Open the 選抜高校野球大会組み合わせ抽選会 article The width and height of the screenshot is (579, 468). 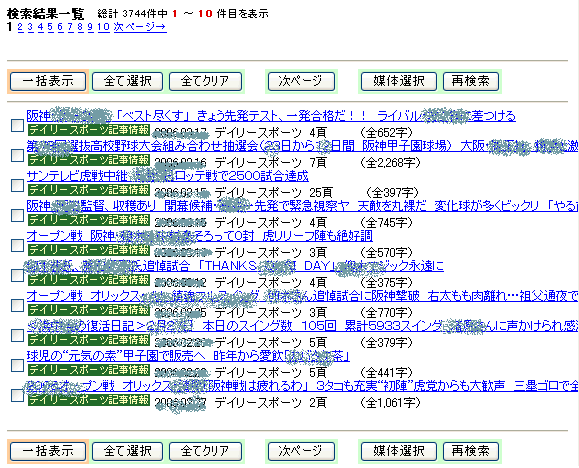(x=302, y=146)
